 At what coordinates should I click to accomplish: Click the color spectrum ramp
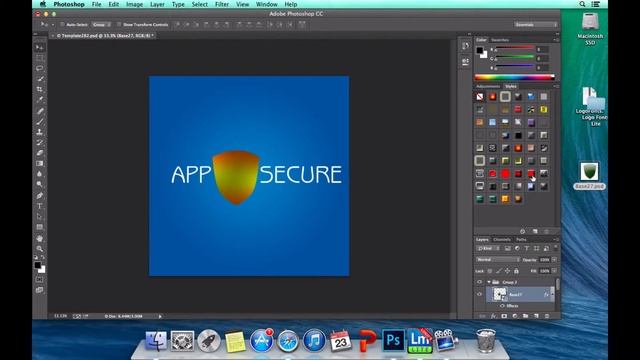[x=515, y=77]
